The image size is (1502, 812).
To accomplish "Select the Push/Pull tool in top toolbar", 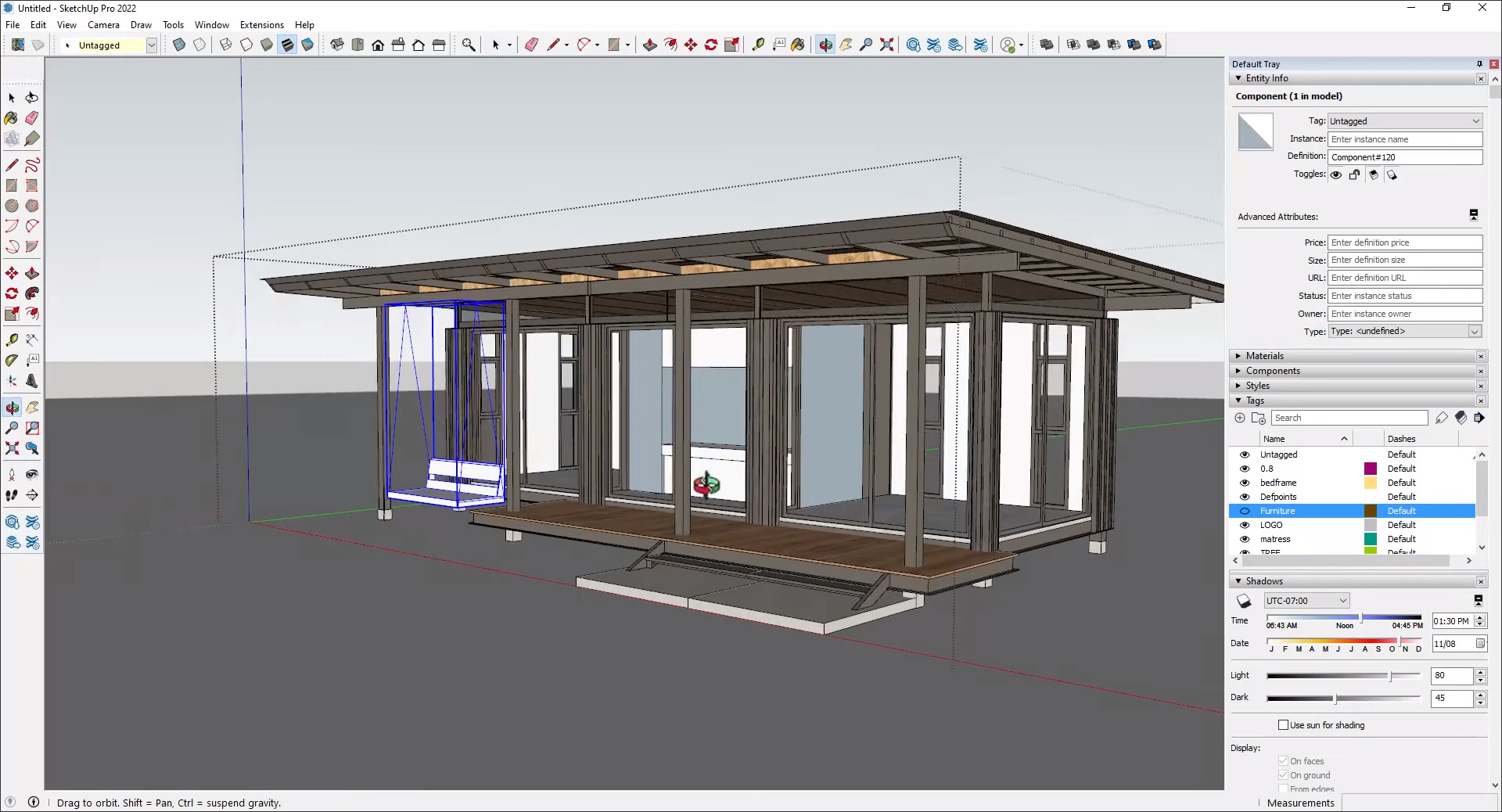I will [x=649, y=45].
